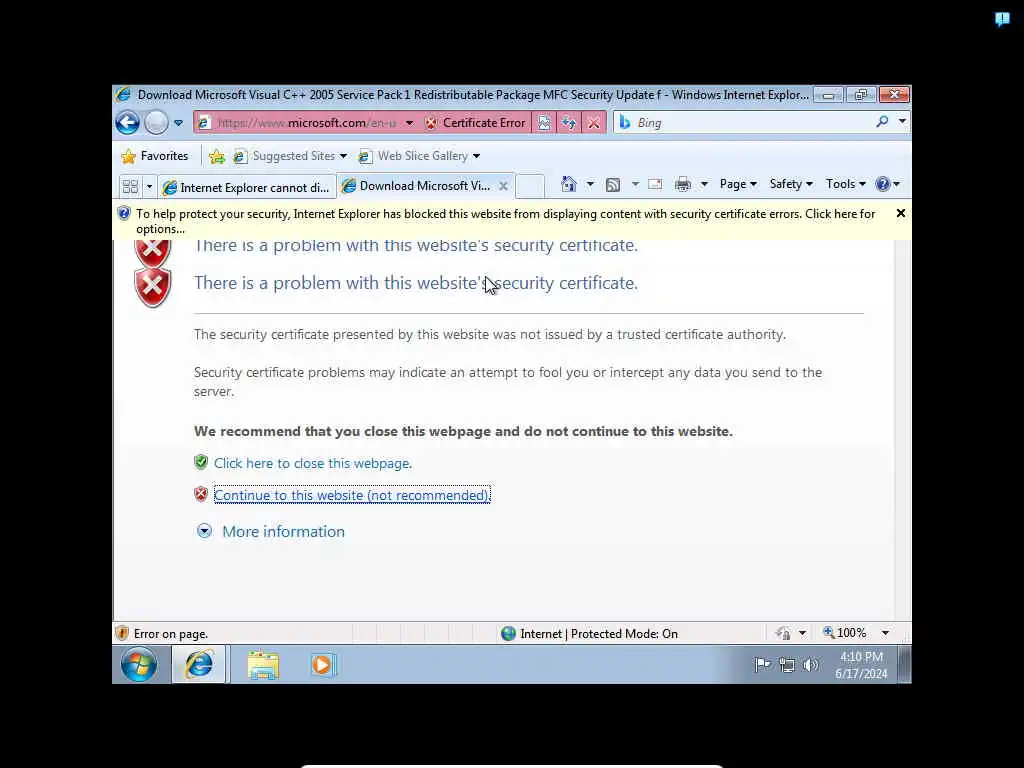This screenshot has width=1024, height=768.
Task: Click the status bar globe zone icon
Action: (x=508, y=633)
